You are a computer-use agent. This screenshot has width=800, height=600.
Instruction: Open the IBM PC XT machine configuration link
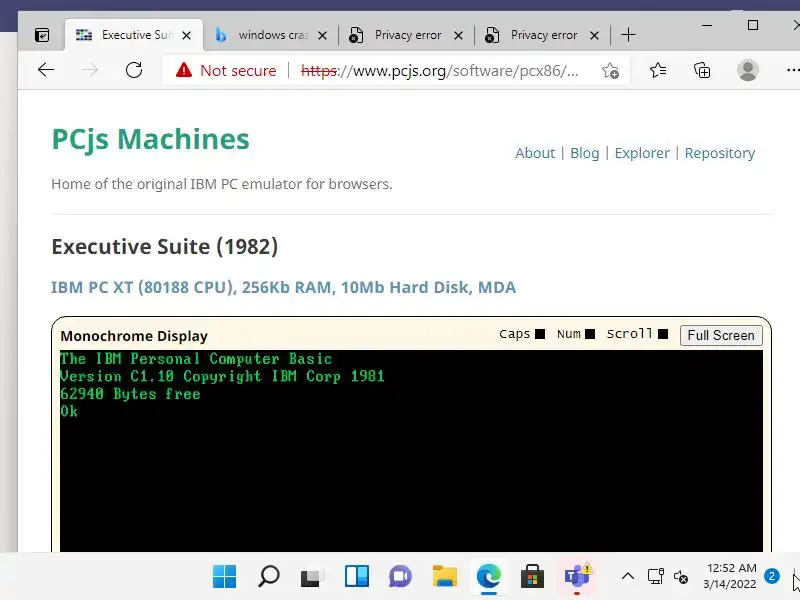(x=283, y=287)
